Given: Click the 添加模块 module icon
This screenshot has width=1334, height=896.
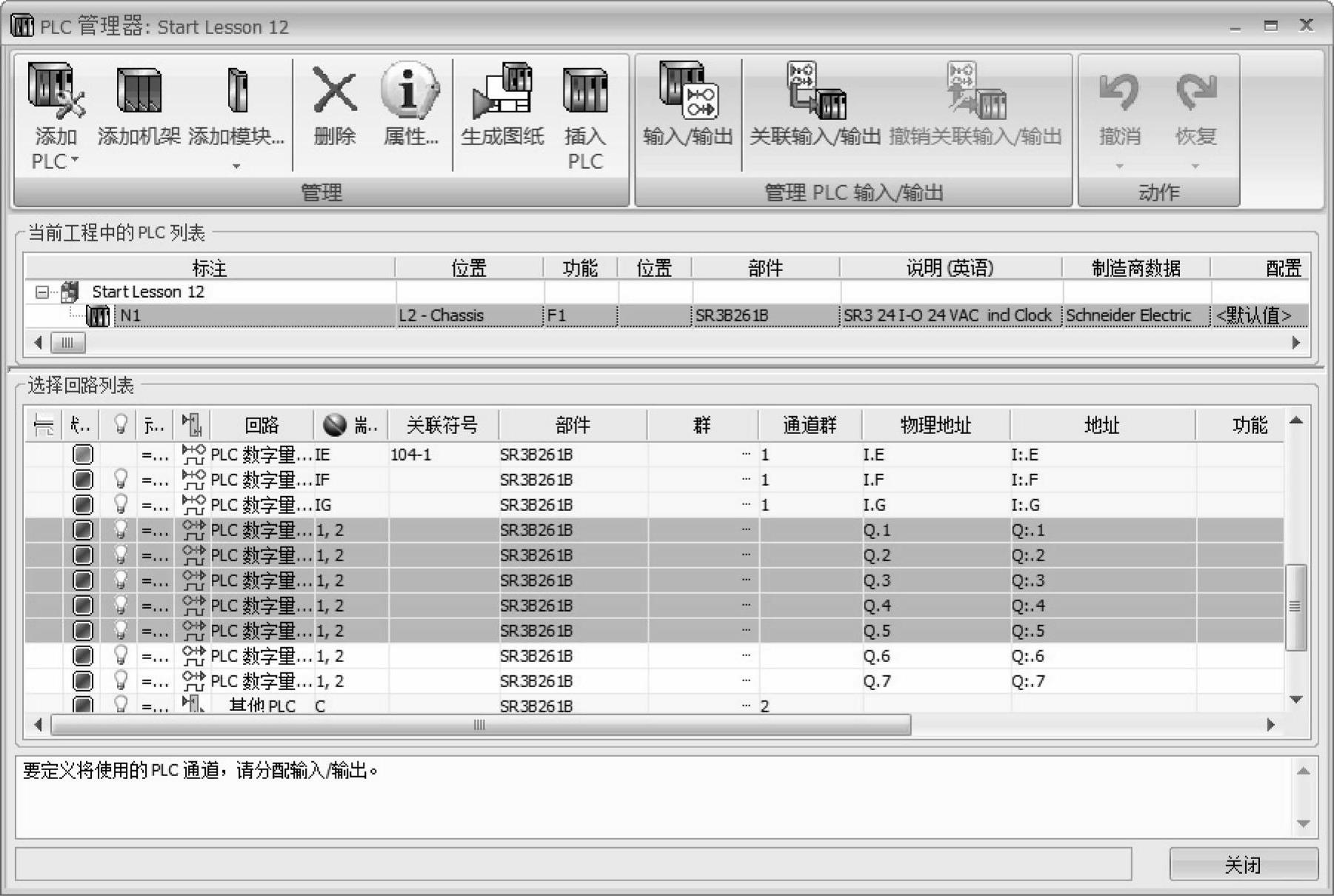Looking at the screenshot, I should point(236,90).
